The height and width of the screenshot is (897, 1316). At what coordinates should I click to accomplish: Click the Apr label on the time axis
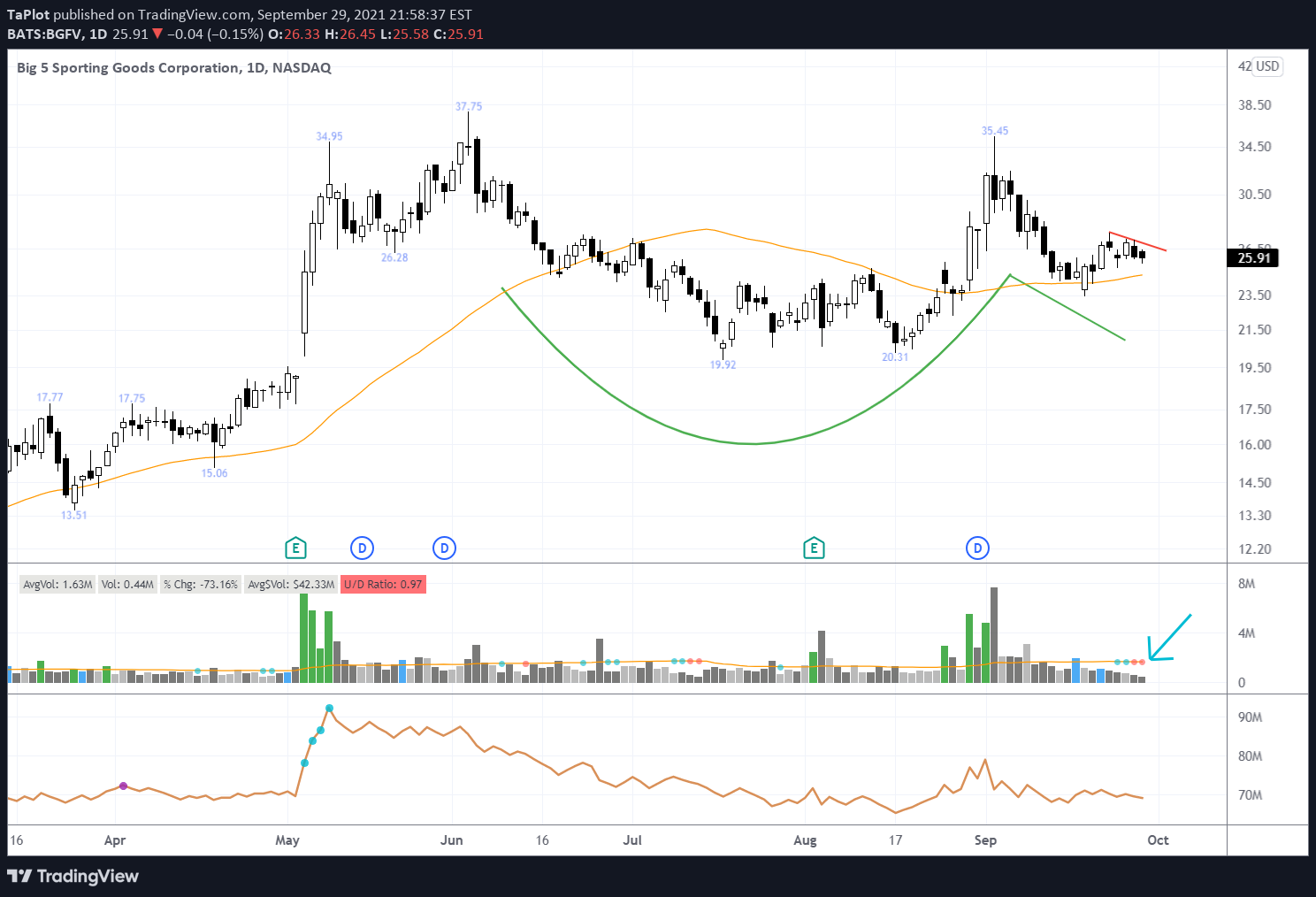(x=115, y=840)
